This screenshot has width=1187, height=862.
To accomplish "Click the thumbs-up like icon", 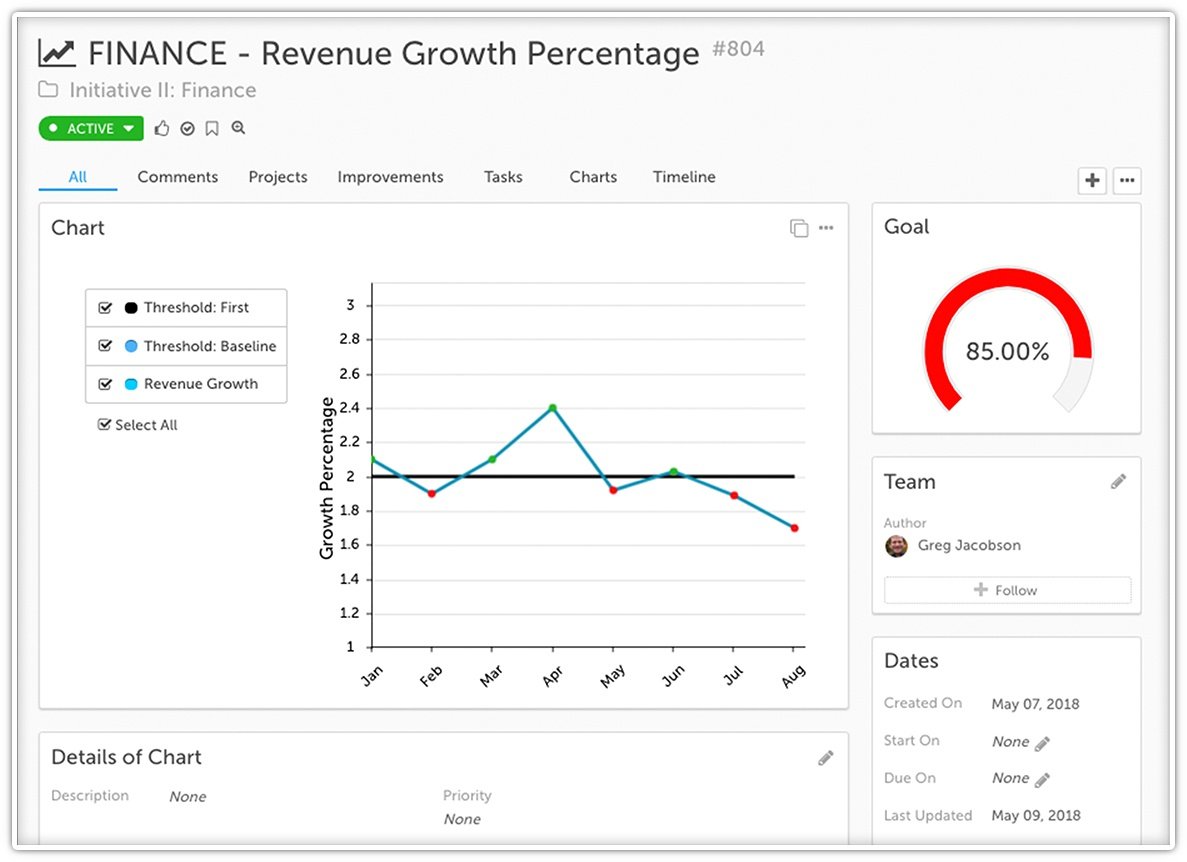I will [x=162, y=128].
